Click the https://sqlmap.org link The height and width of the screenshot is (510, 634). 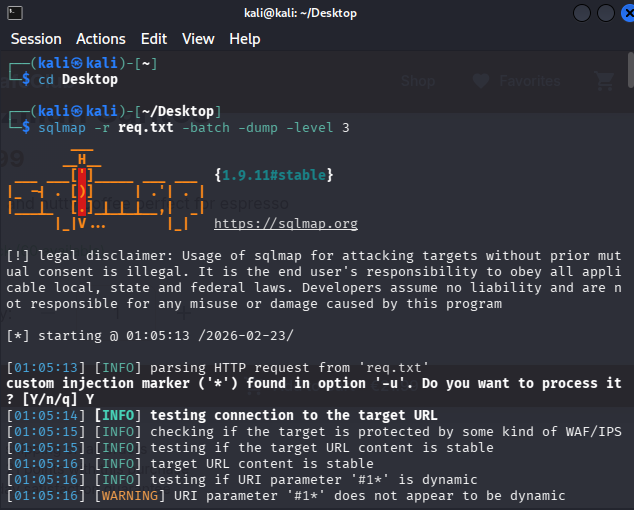coord(285,224)
